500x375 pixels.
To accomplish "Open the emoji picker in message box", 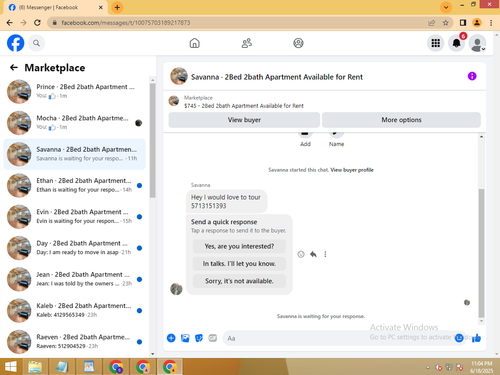I will 459,338.
